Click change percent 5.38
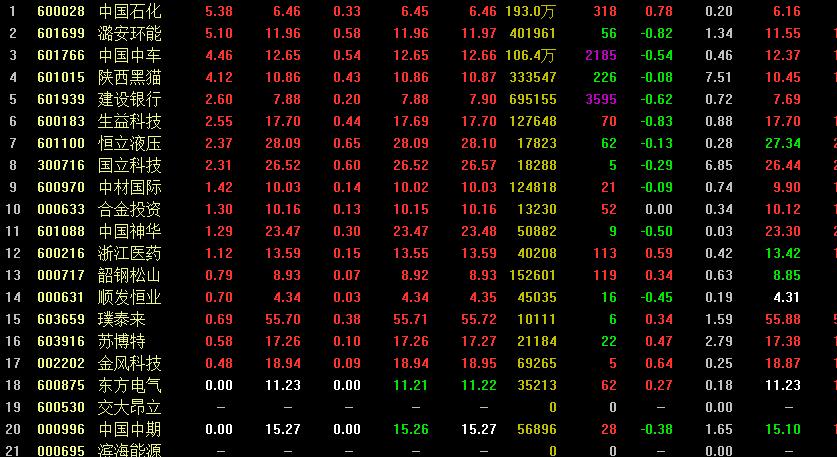Viewport: 837px width, 457px height. coord(219,11)
